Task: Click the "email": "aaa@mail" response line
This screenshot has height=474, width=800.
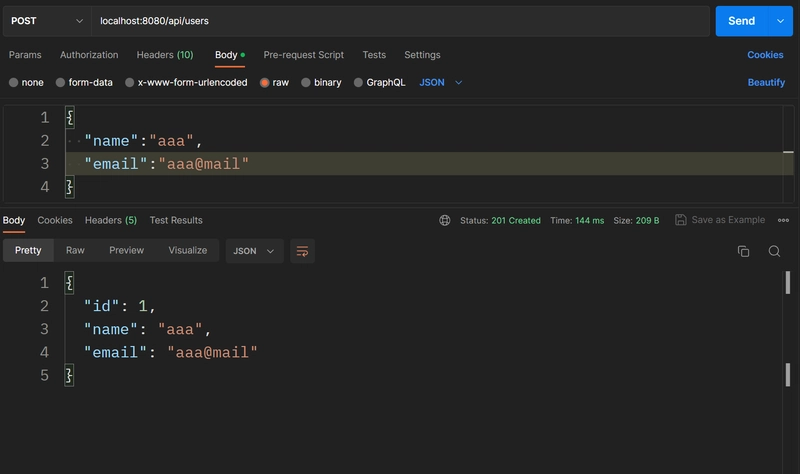Action: tap(171, 353)
